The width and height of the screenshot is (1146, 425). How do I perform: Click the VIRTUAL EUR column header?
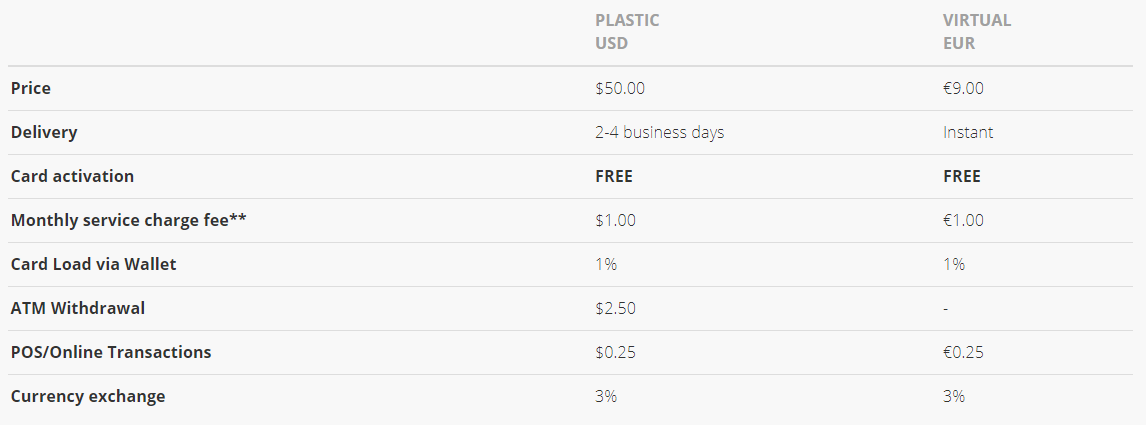pyautogui.click(x=976, y=31)
